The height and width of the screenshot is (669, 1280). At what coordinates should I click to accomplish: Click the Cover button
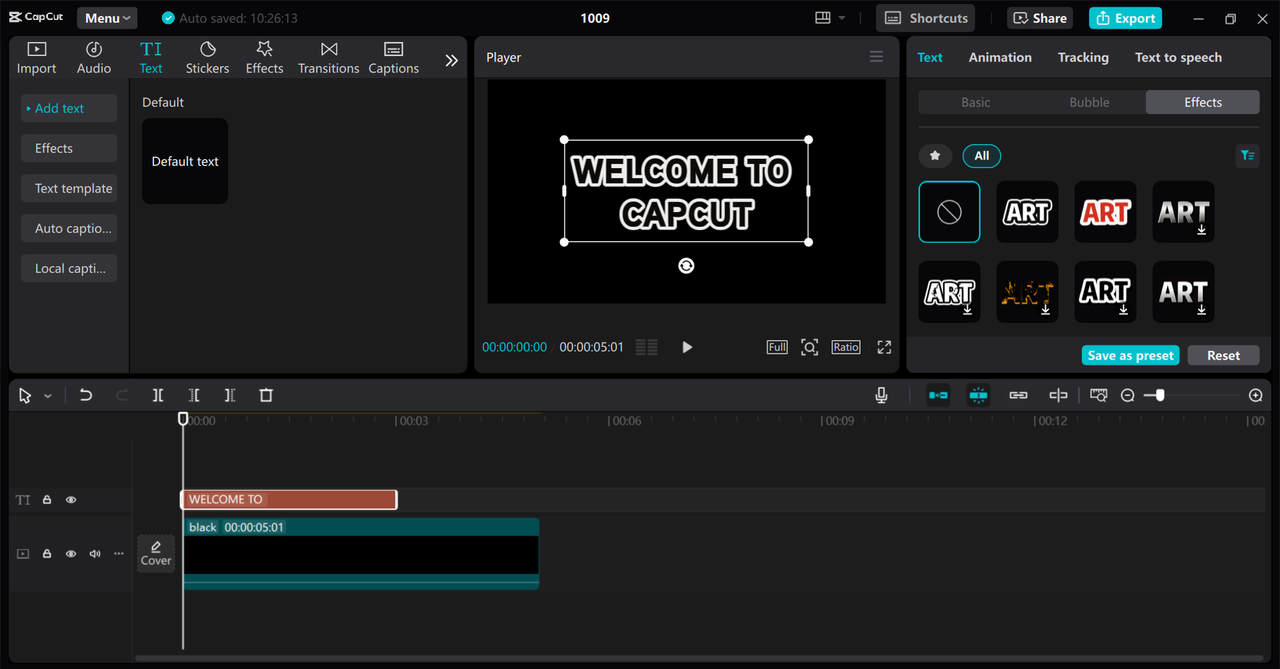[156, 553]
